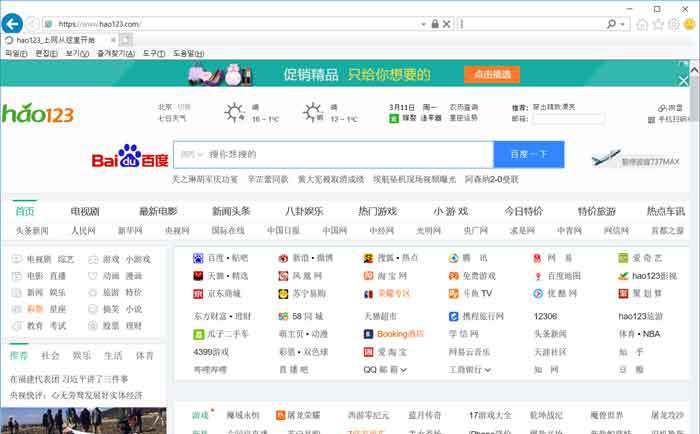Open Favorites with the star icon
Image resolution: width=700 pixels, height=434 pixels.
pos(658,24)
